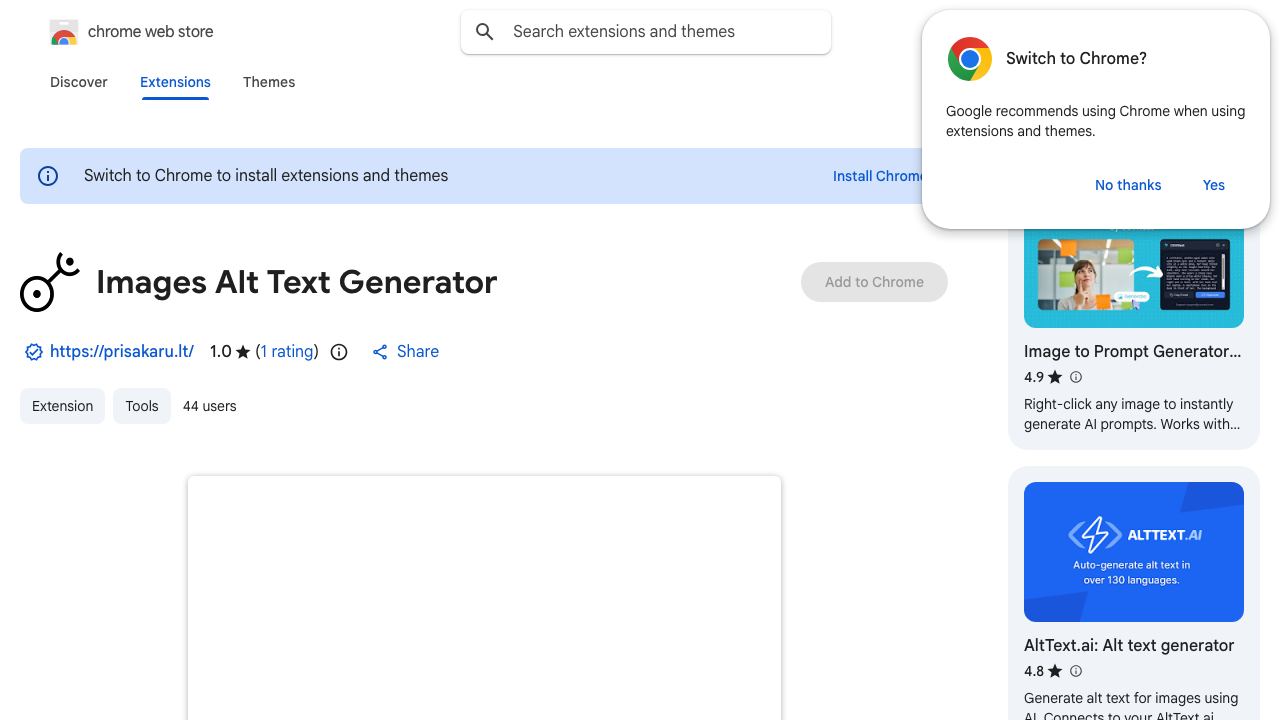Click the Add to Chrome button
1280x720 pixels.
(x=874, y=282)
